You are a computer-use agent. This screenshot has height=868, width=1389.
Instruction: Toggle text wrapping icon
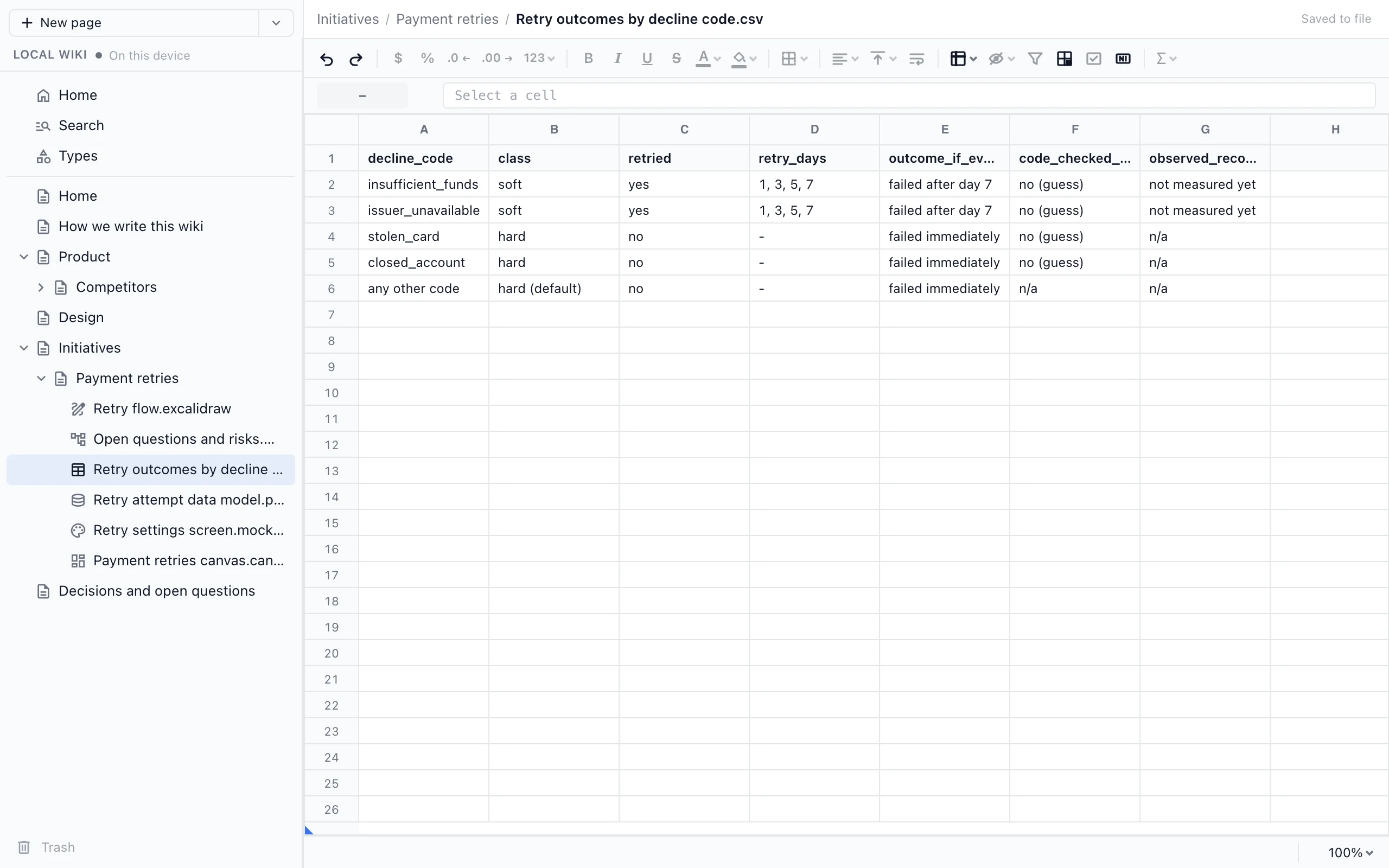pyautogui.click(x=916, y=59)
